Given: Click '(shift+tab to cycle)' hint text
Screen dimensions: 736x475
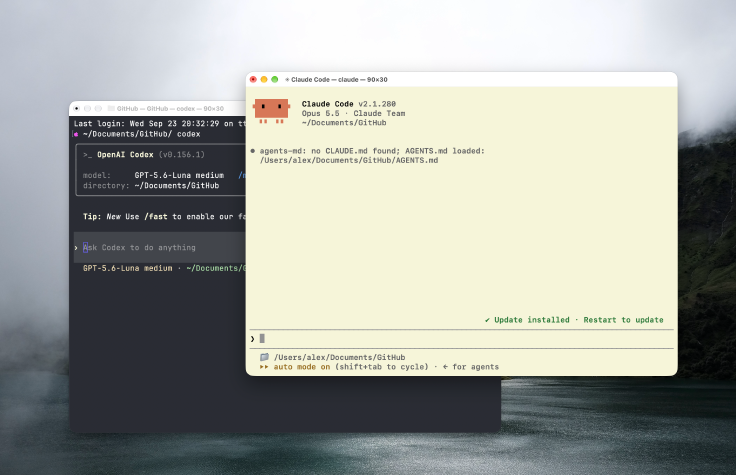Looking at the screenshot, I should click(x=382, y=367).
